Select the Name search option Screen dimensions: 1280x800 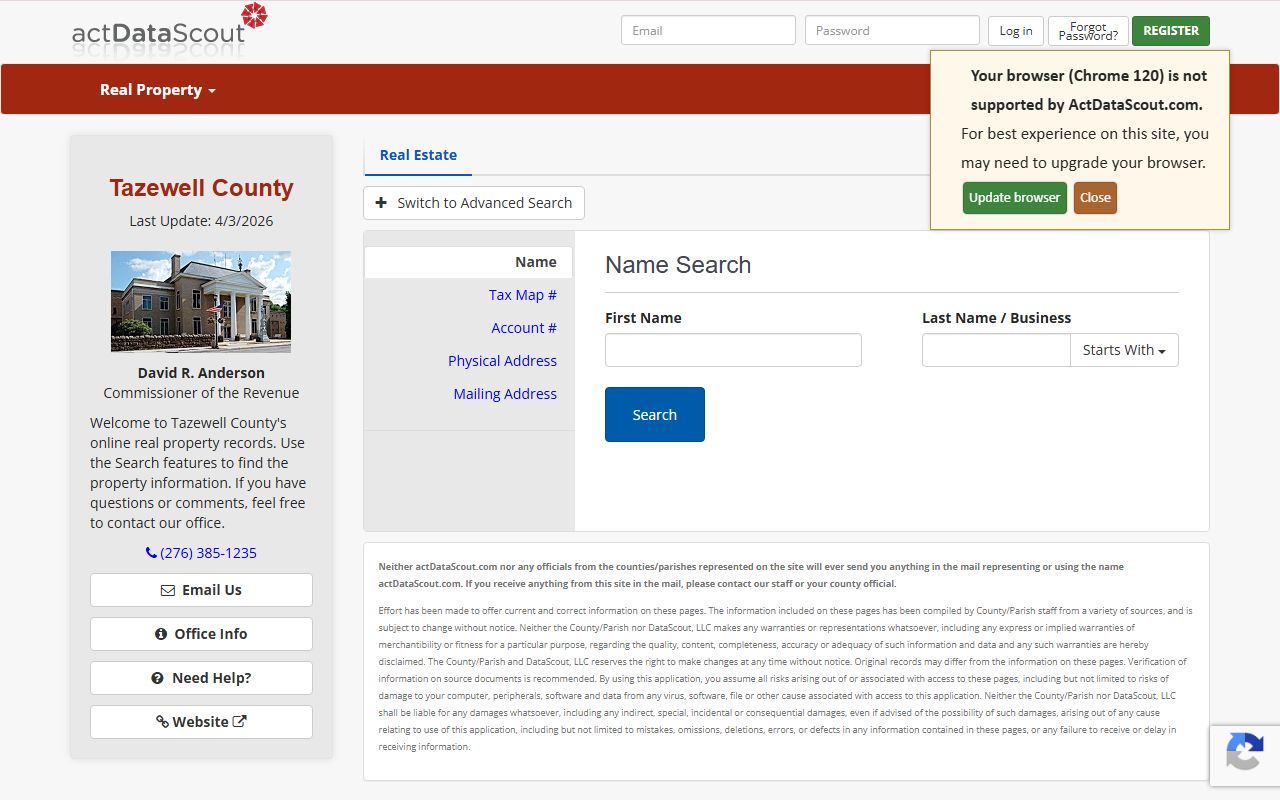469,262
